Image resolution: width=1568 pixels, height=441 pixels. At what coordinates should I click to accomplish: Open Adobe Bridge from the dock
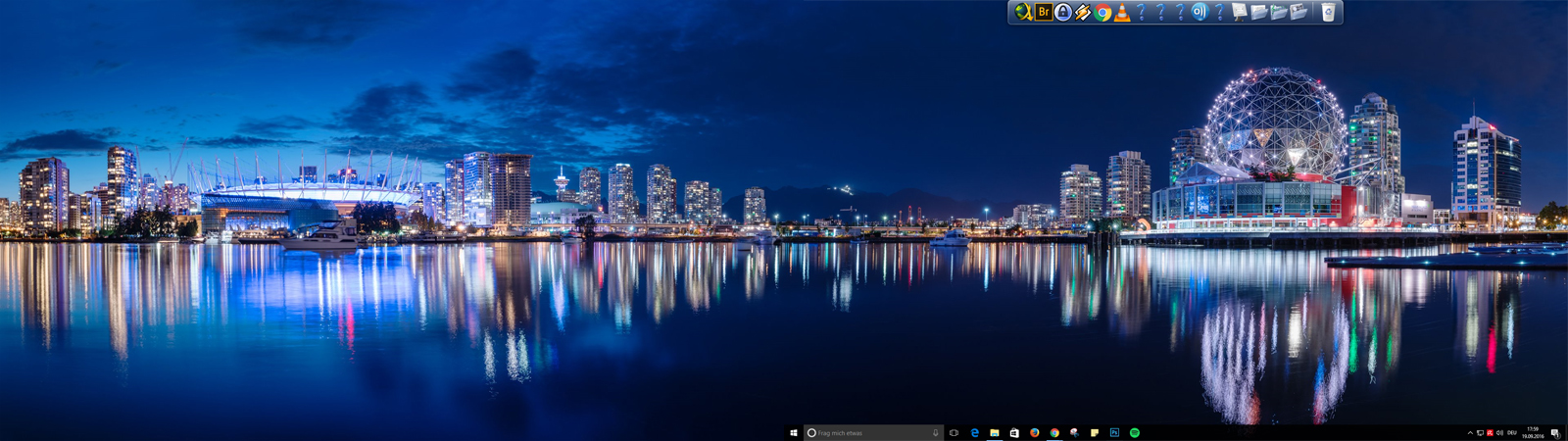coord(1044,12)
